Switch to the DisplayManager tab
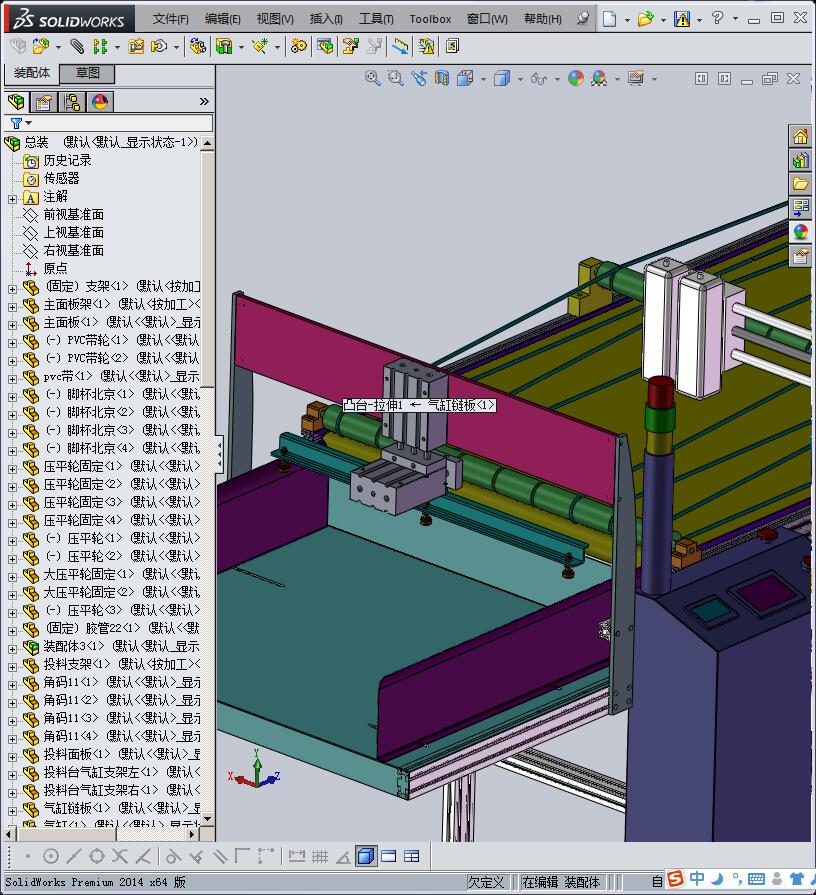 coord(100,102)
